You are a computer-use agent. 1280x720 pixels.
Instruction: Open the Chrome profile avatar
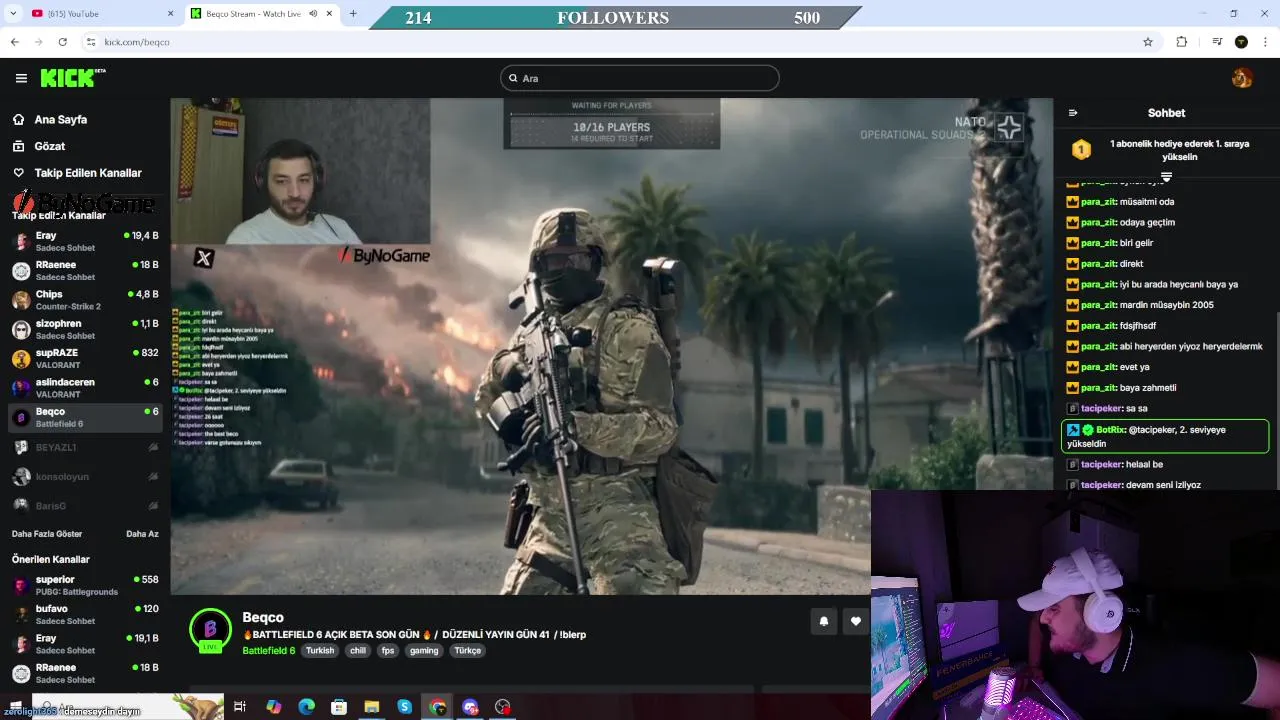[1241, 42]
